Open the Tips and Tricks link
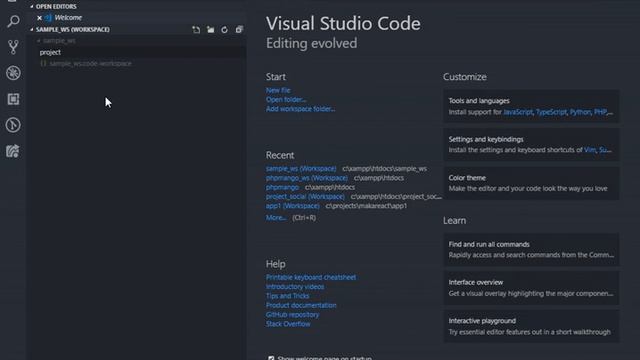Screen dimensions: 640x360 288,296
